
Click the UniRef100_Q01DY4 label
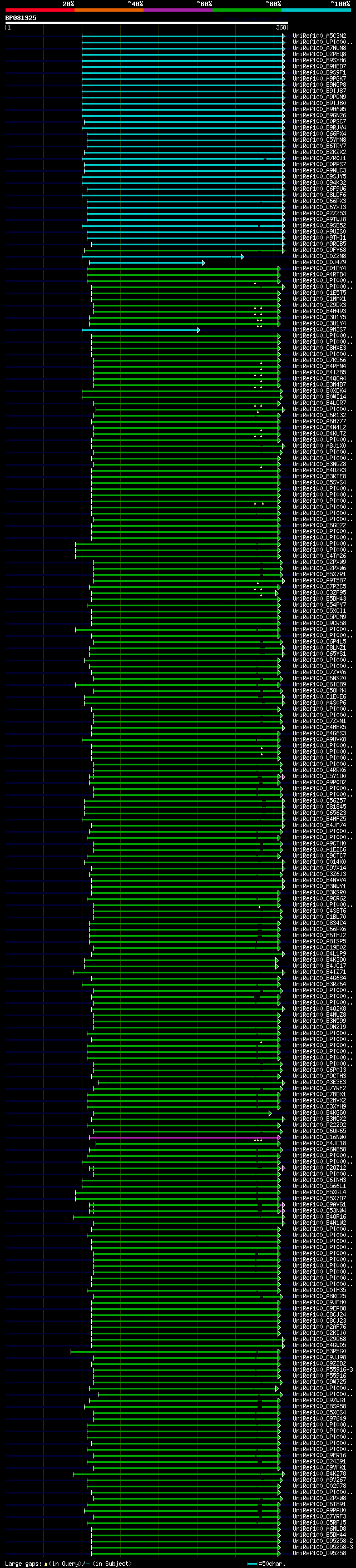click(319, 269)
